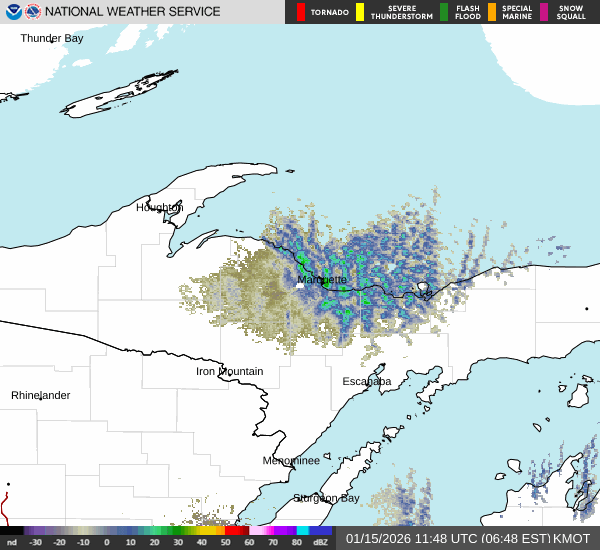Viewport: 600px width, 550px height.
Task: Click the National Weather Service emblem
Action: point(33,12)
